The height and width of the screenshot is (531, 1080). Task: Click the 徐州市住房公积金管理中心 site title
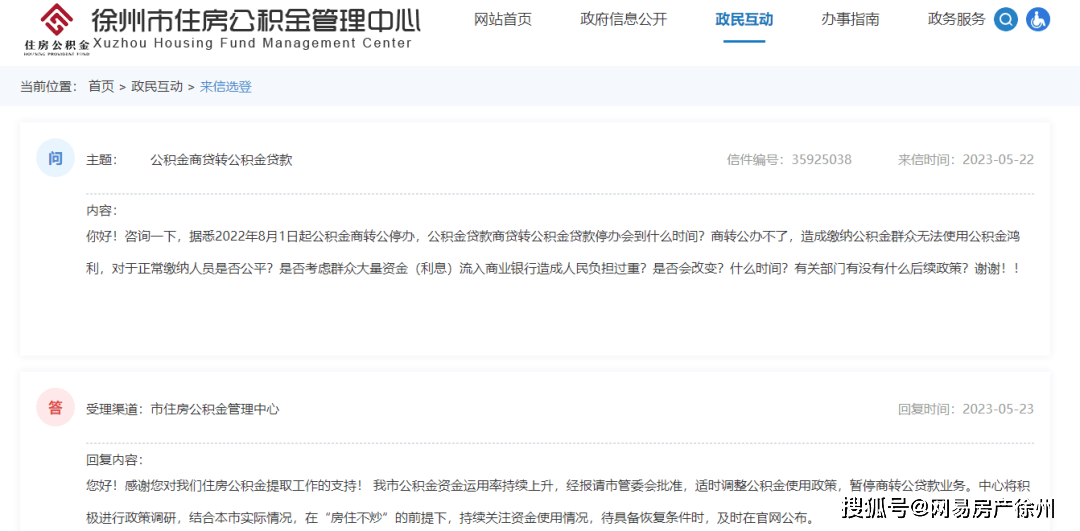pos(255,20)
